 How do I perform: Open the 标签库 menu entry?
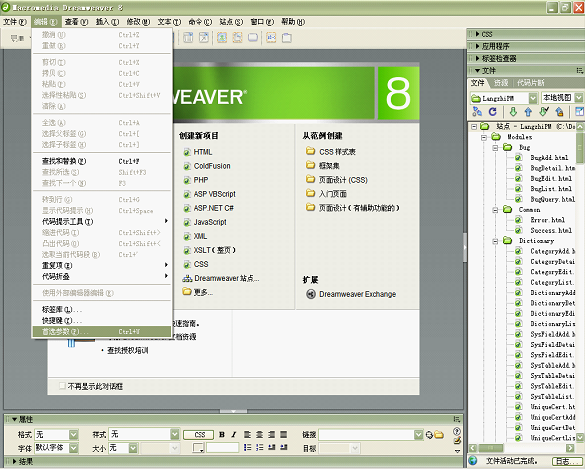coord(102,310)
